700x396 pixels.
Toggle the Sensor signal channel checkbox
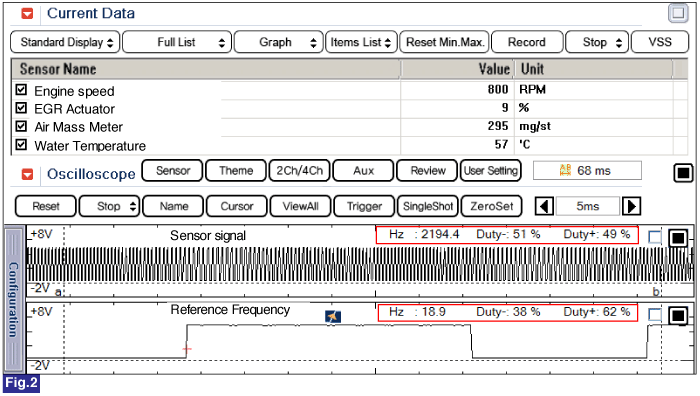(655, 237)
